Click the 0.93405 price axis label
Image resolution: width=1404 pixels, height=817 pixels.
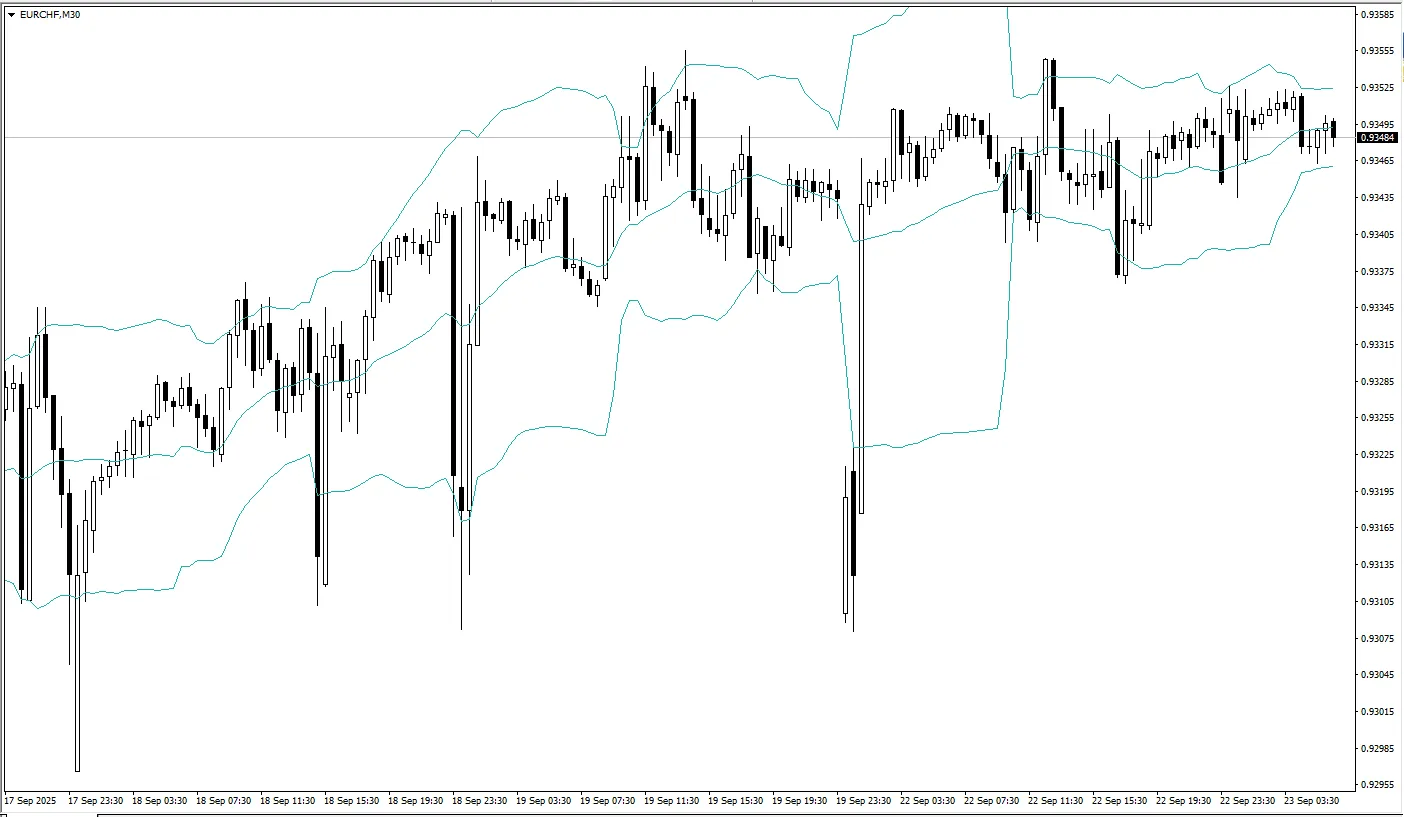pyautogui.click(x=1379, y=234)
